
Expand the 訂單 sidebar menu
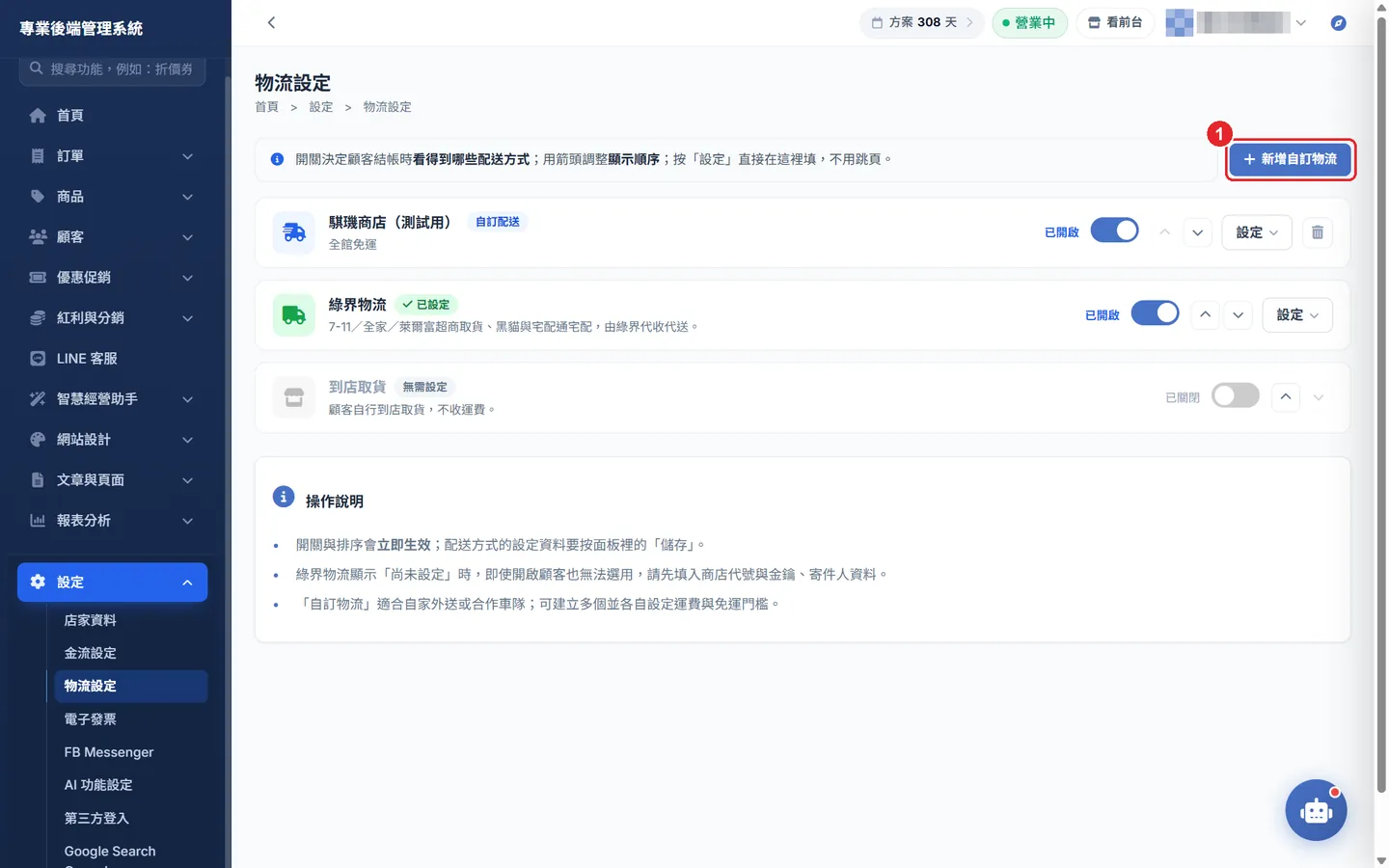113,156
